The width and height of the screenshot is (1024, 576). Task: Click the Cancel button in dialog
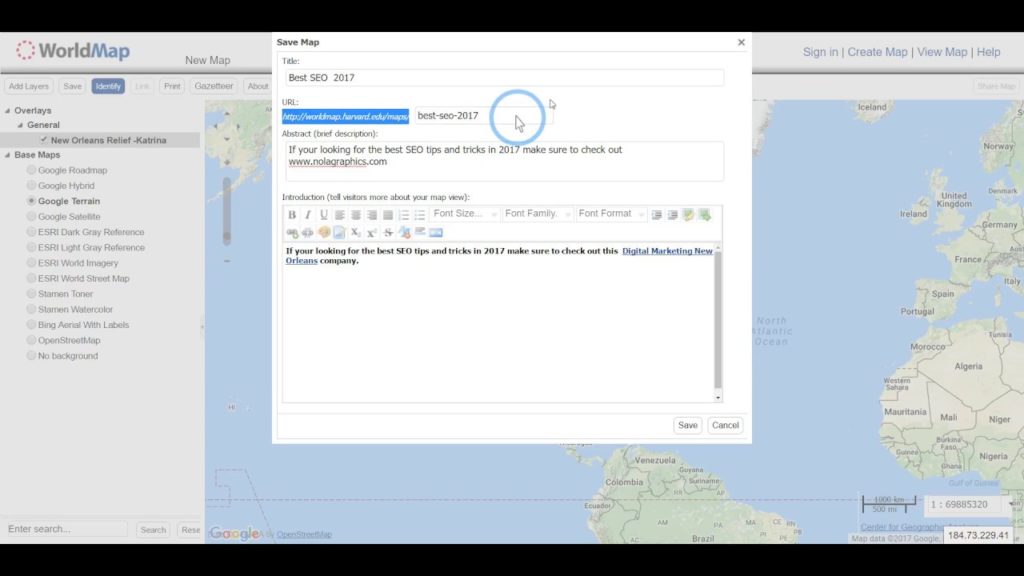tap(725, 425)
